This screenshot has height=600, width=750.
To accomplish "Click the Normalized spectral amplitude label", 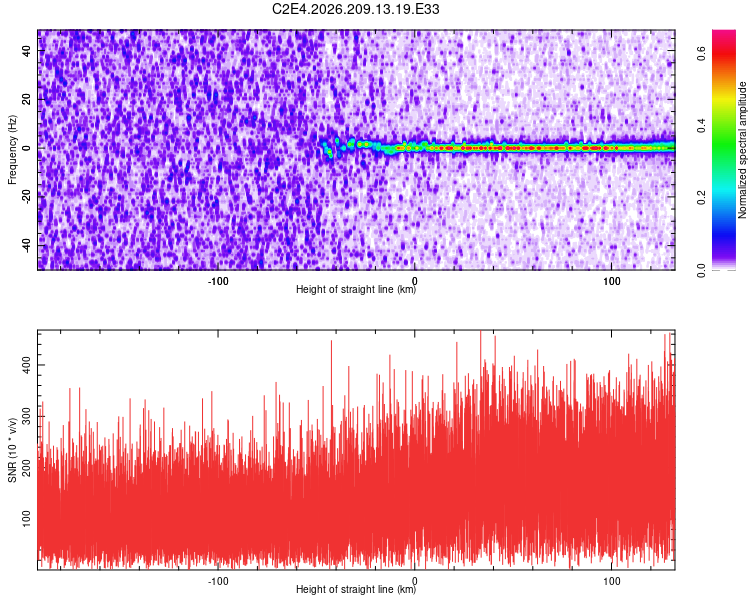I will 742,150.
